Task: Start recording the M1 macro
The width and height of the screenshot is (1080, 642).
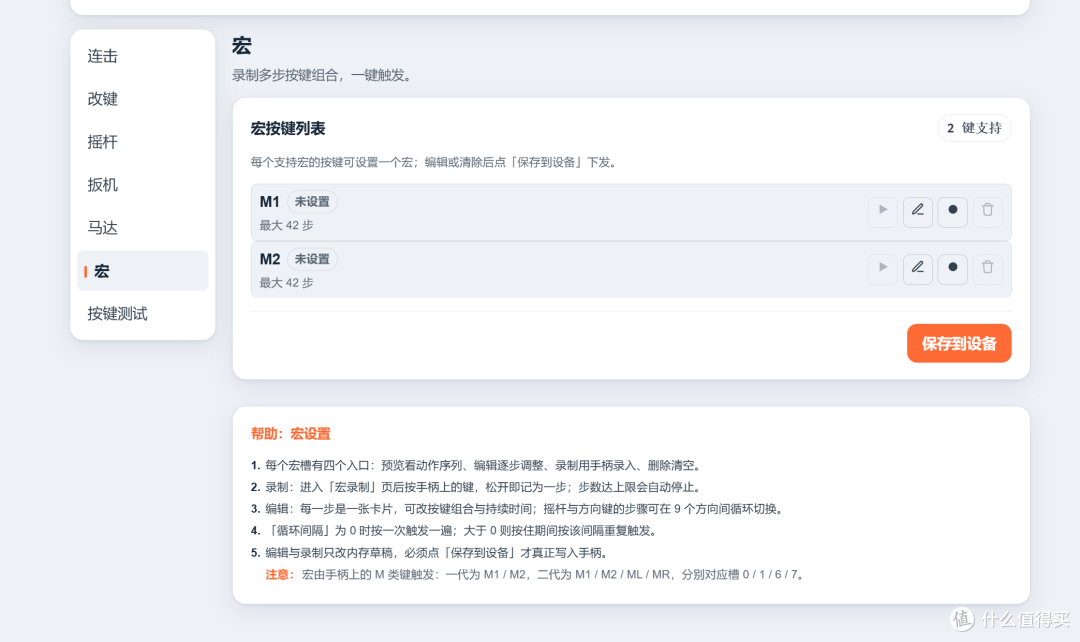Action: (x=953, y=211)
